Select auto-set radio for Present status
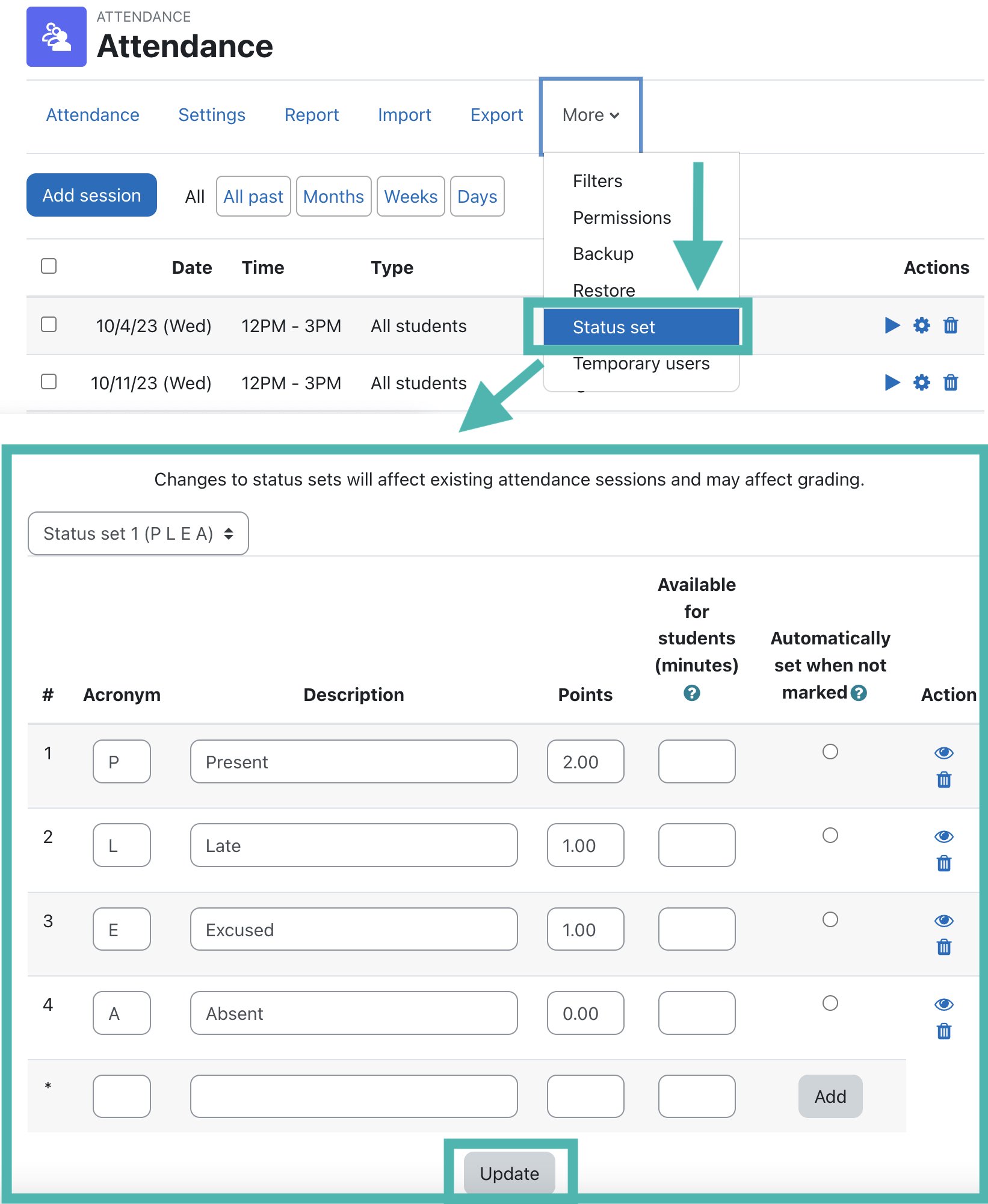 [x=830, y=752]
